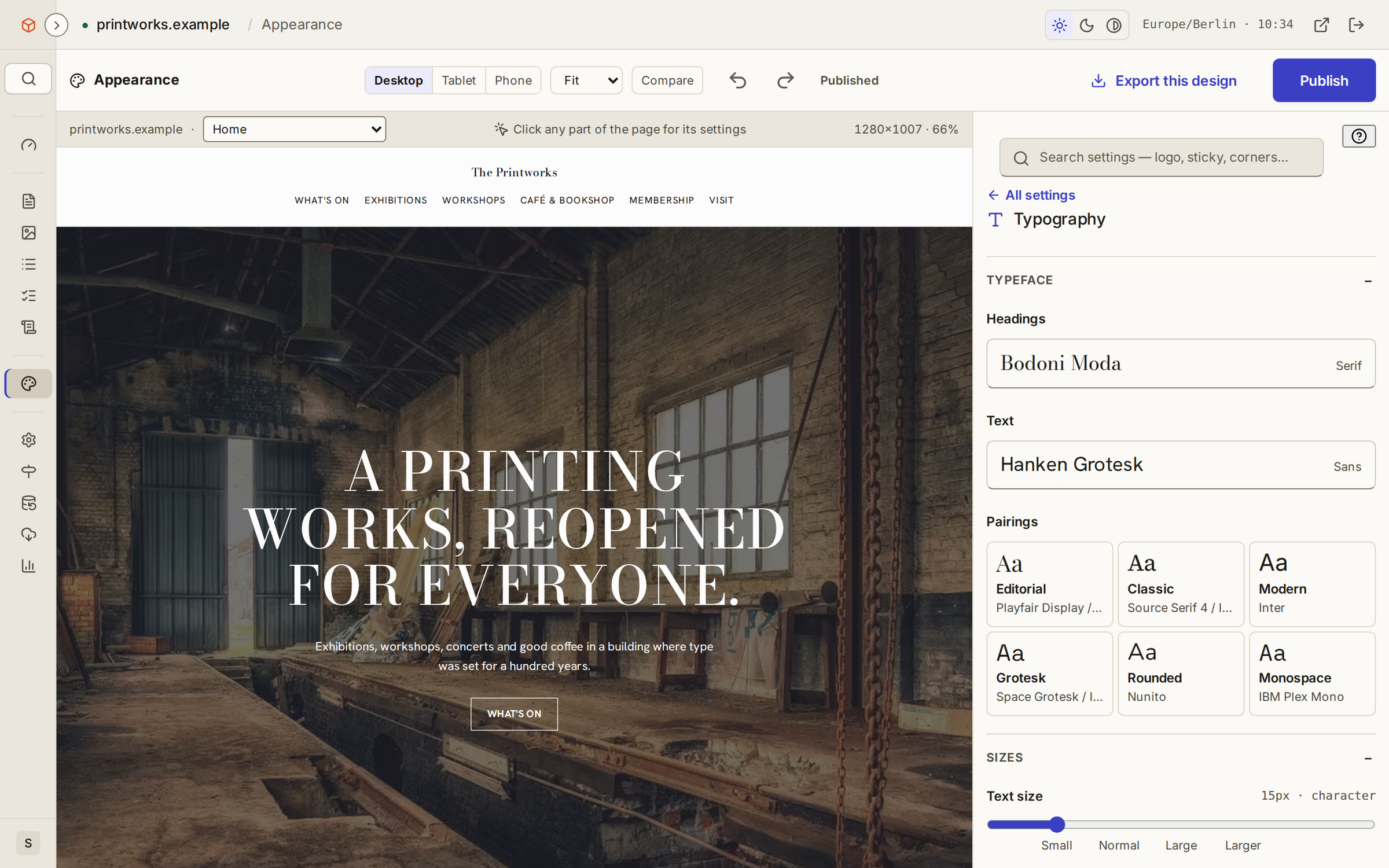Open the bar chart analytics icon in sidebar
The image size is (1389, 868).
28,565
